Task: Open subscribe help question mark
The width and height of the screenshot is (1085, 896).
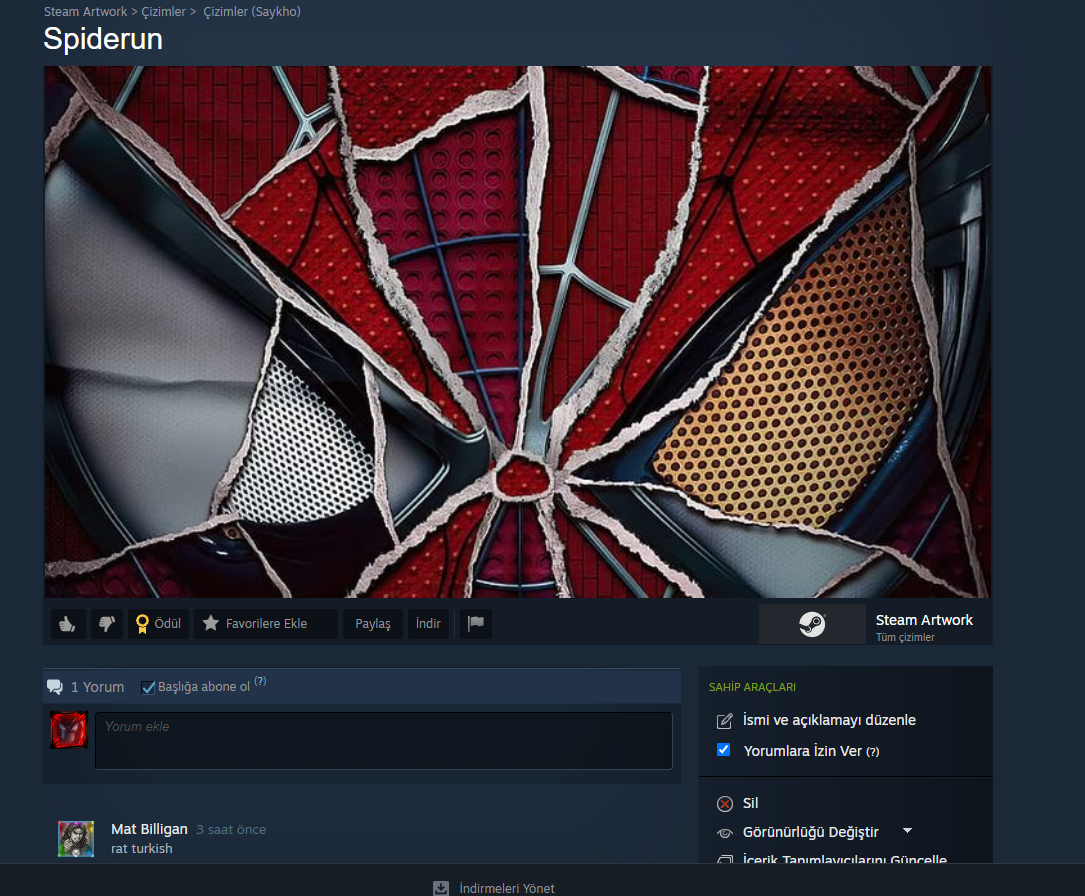Action: pyautogui.click(x=260, y=681)
